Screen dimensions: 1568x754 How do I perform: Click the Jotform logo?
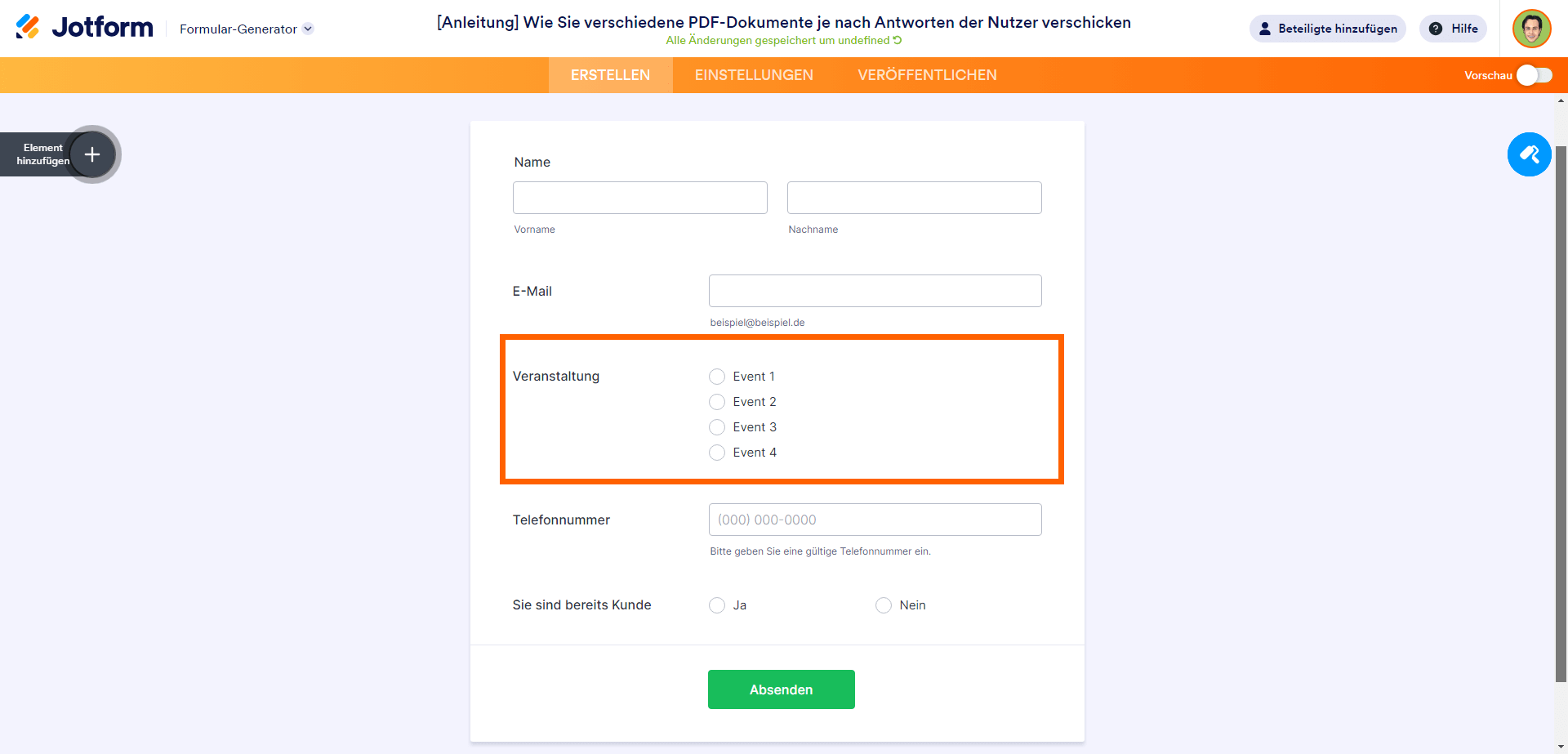point(82,26)
